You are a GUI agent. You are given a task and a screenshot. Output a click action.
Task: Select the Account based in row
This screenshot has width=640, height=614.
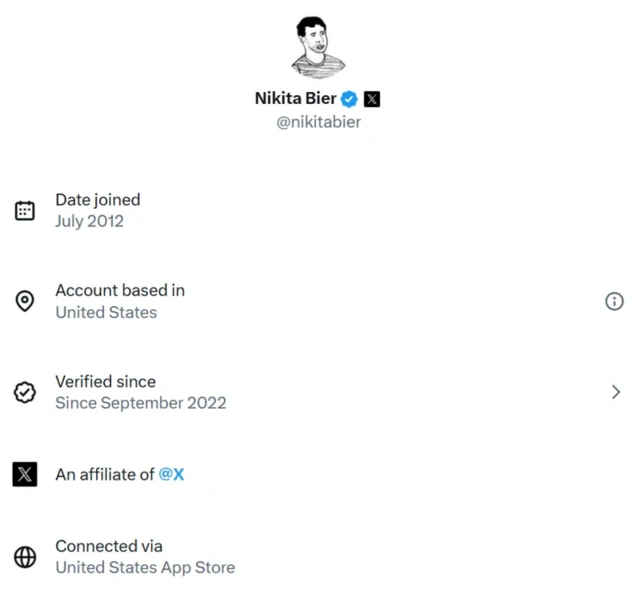pos(120,290)
